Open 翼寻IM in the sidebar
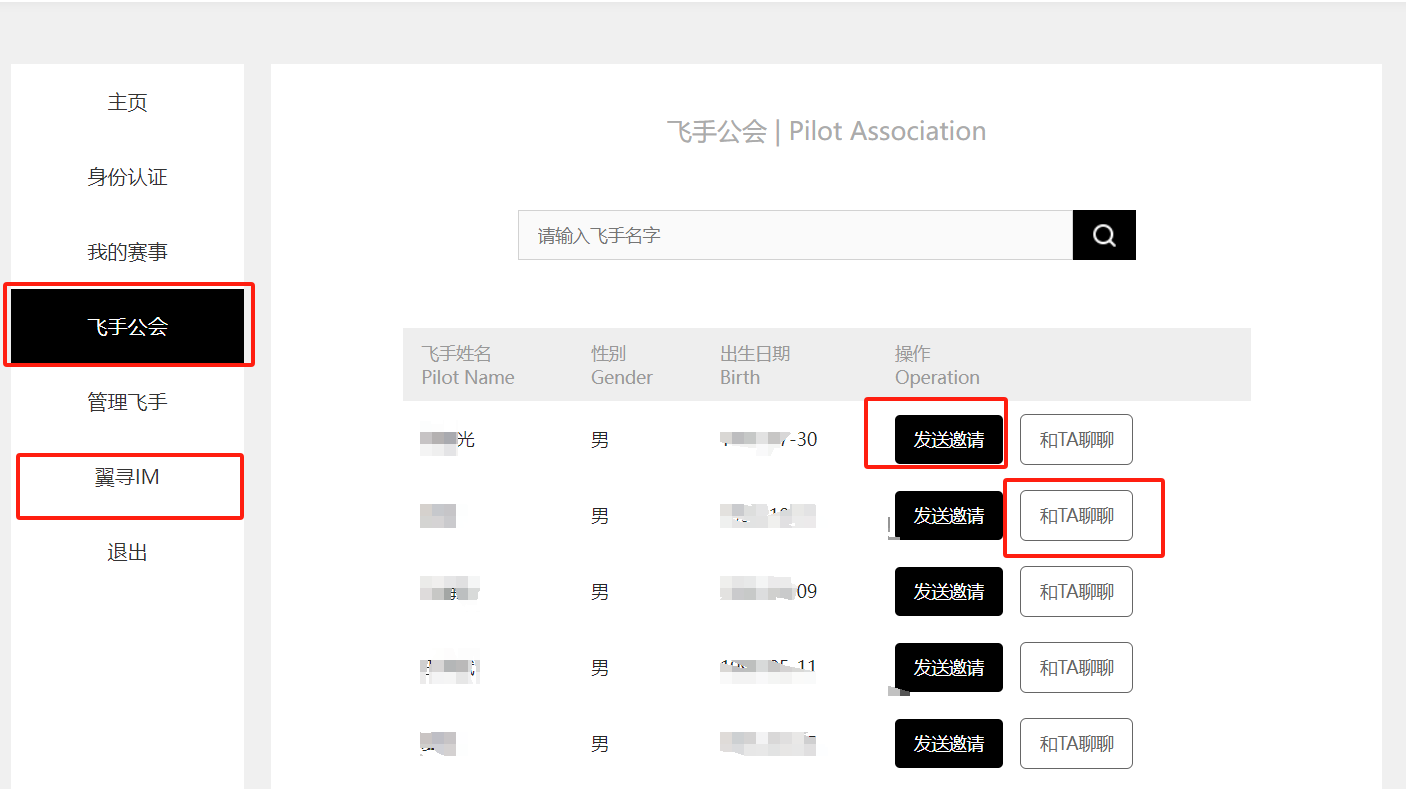This screenshot has height=789, width=1406. pyautogui.click(x=127, y=477)
